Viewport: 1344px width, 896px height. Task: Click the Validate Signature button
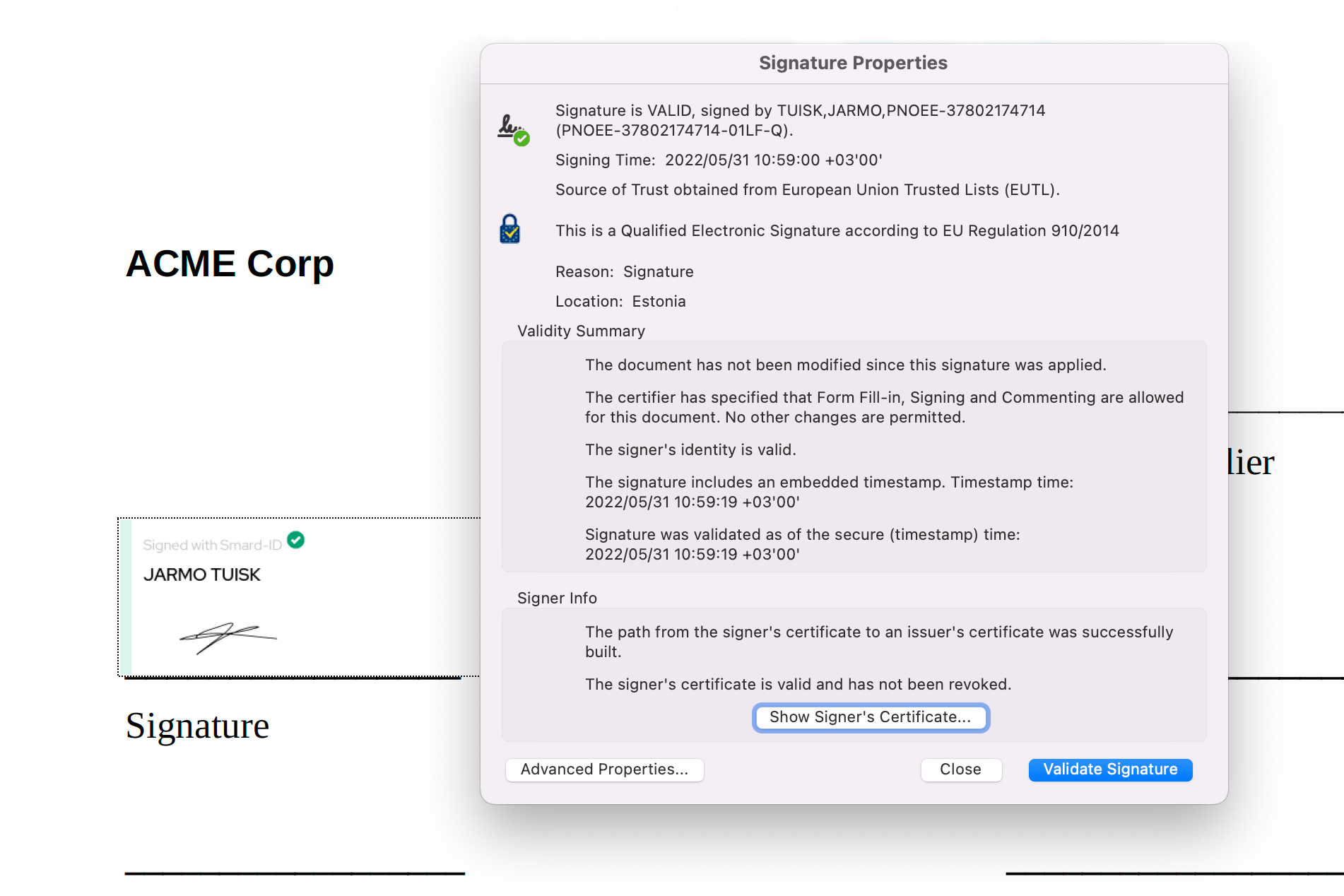coord(1110,770)
